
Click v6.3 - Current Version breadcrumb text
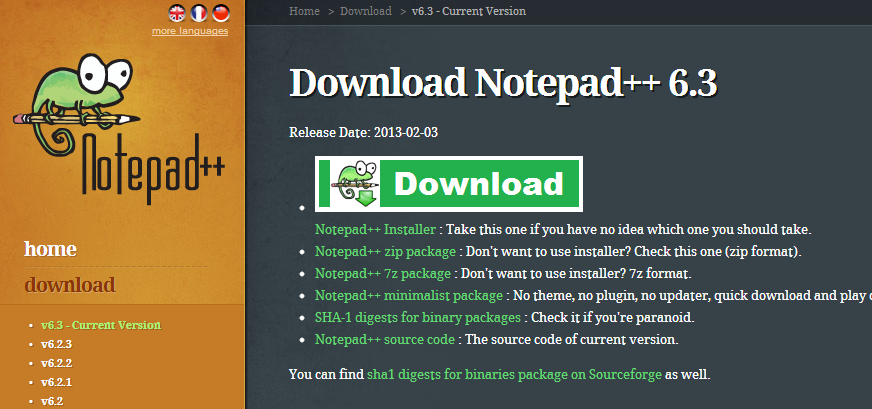469,11
